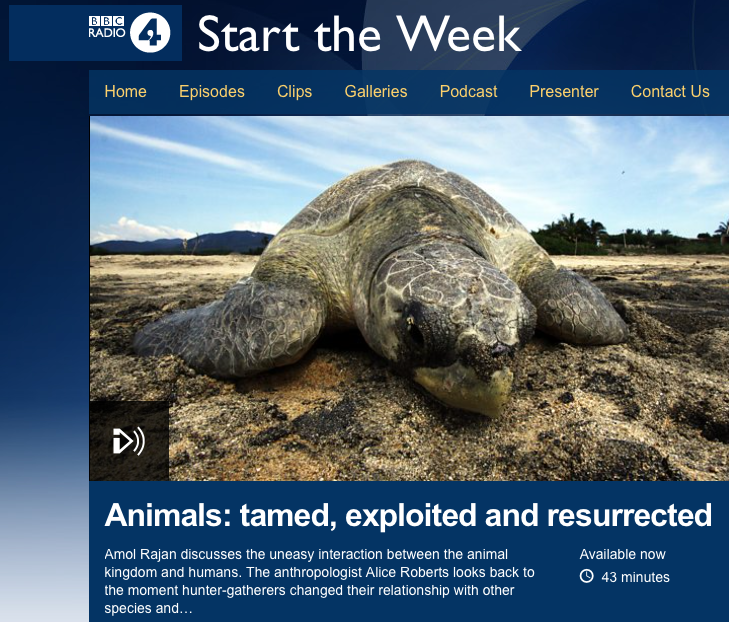The height and width of the screenshot is (622, 729).
Task: Click the clock icon beside 43 minutes
Action: click(x=587, y=576)
